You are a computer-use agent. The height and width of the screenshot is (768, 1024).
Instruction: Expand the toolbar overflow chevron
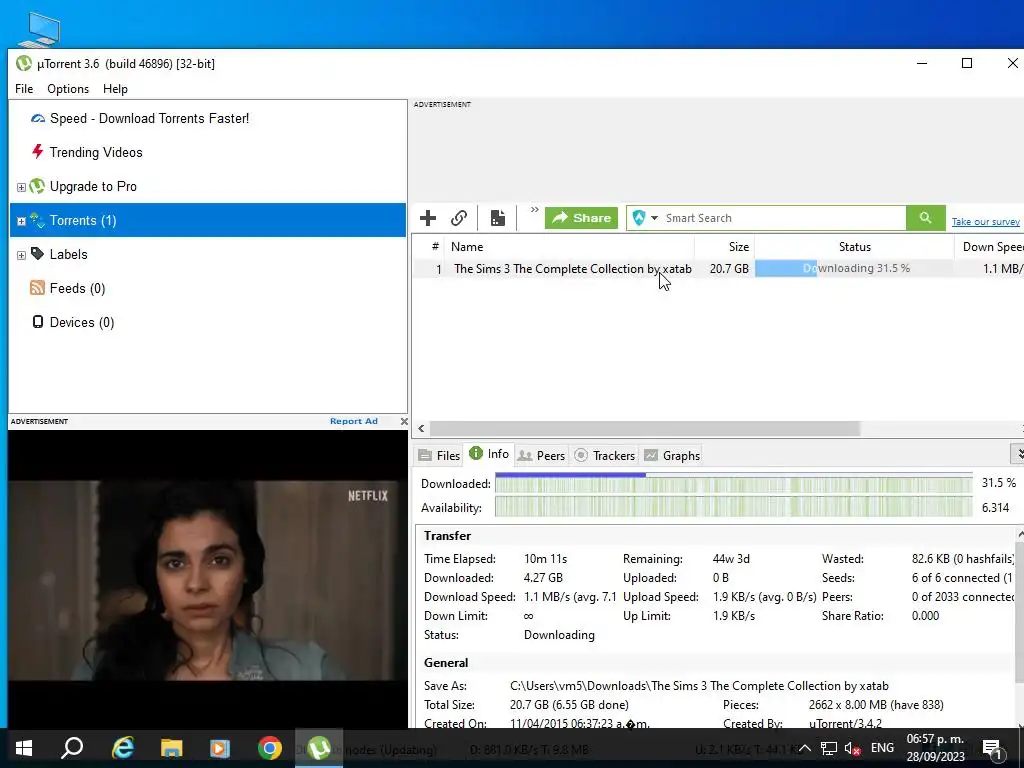pos(534,210)
